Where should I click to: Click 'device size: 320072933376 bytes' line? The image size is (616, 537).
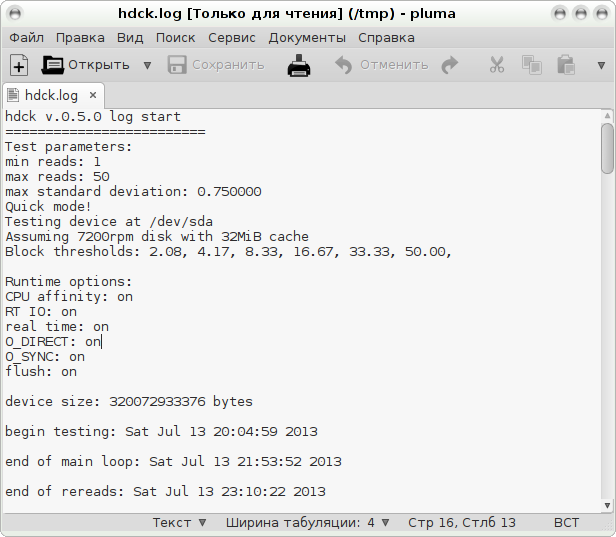[x=129, y=401]
